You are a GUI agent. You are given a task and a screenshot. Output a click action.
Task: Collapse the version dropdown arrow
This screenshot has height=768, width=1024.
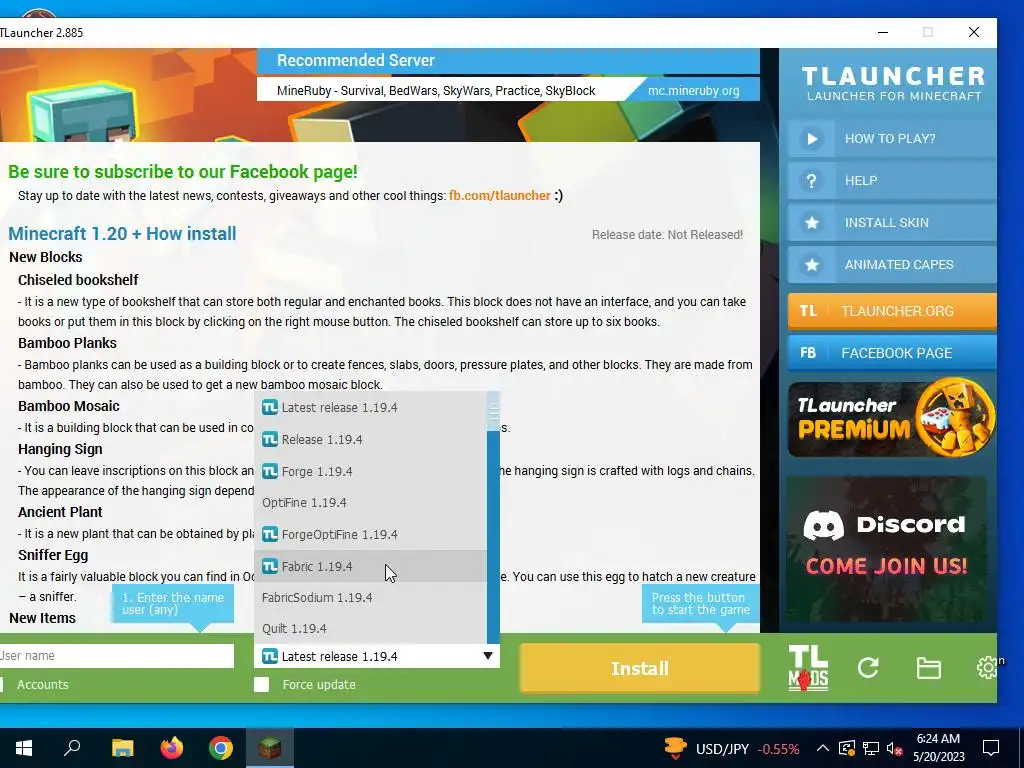coord(488,656)
